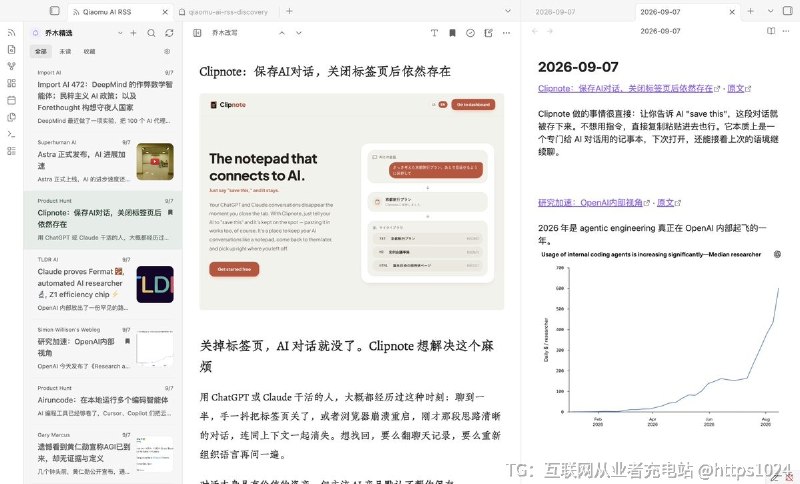Open Gary Marcus AGI article
800x484 pixels.
[103, 453]
